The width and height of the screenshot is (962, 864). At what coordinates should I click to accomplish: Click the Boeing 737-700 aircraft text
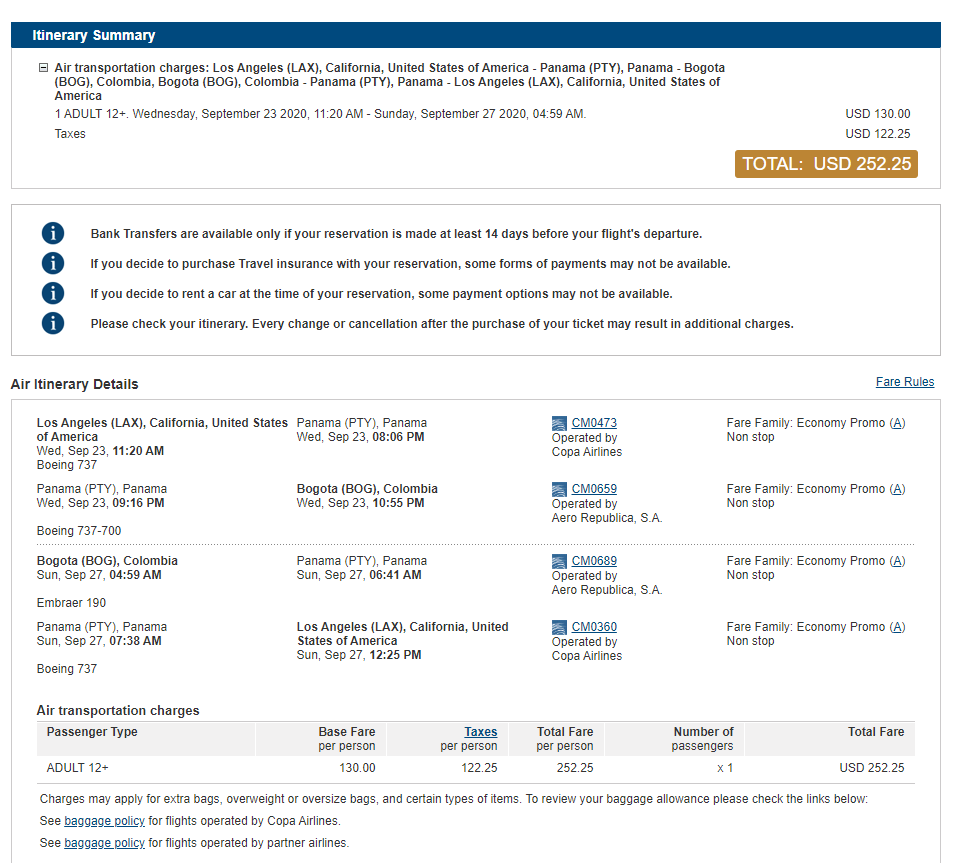click(79, 531)
